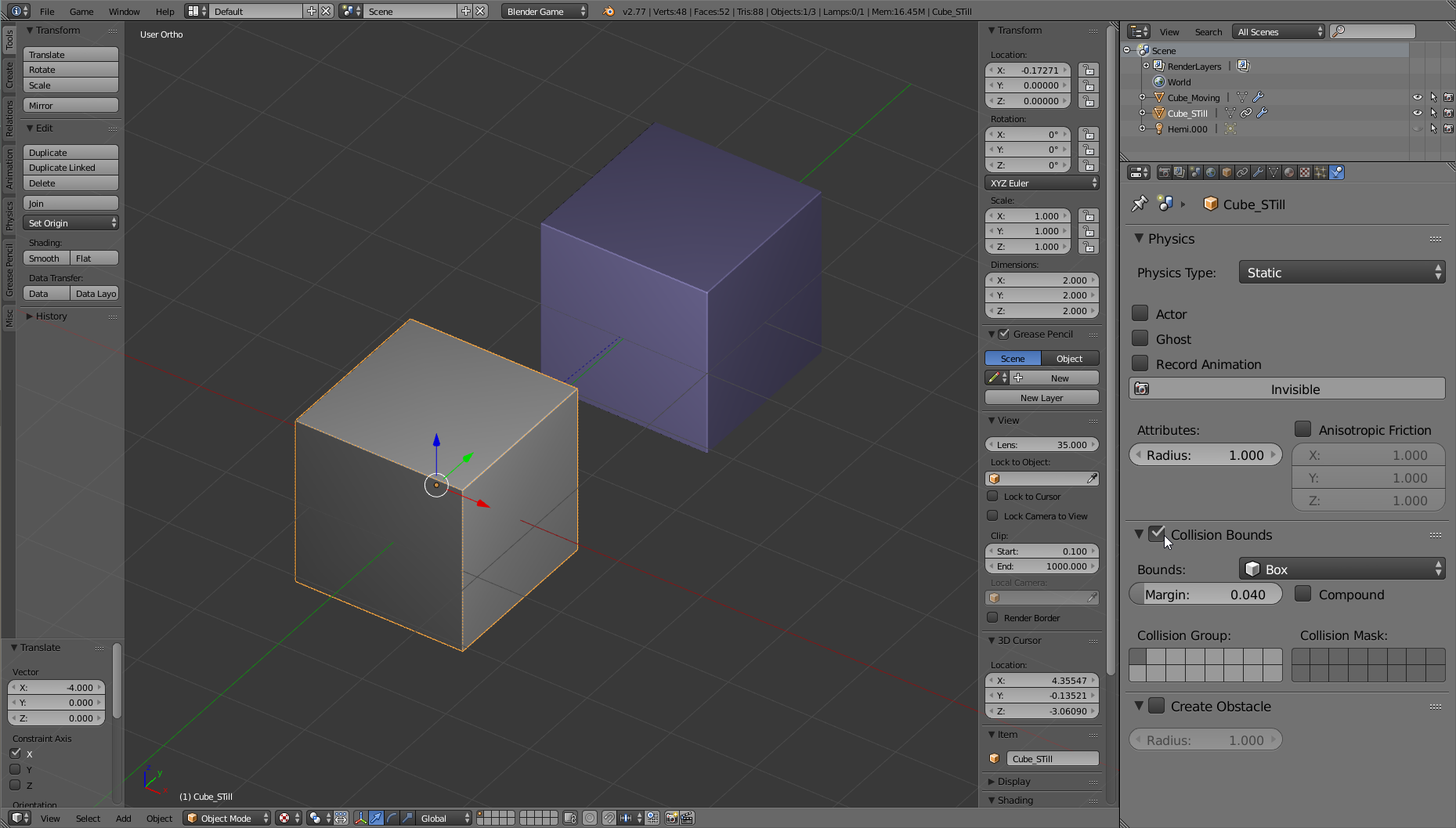Toggle the 3D manipulator widget in the viewport header
Viewport: 1456px width, 828px height.
pyautogui.click(x=360, y=818)
